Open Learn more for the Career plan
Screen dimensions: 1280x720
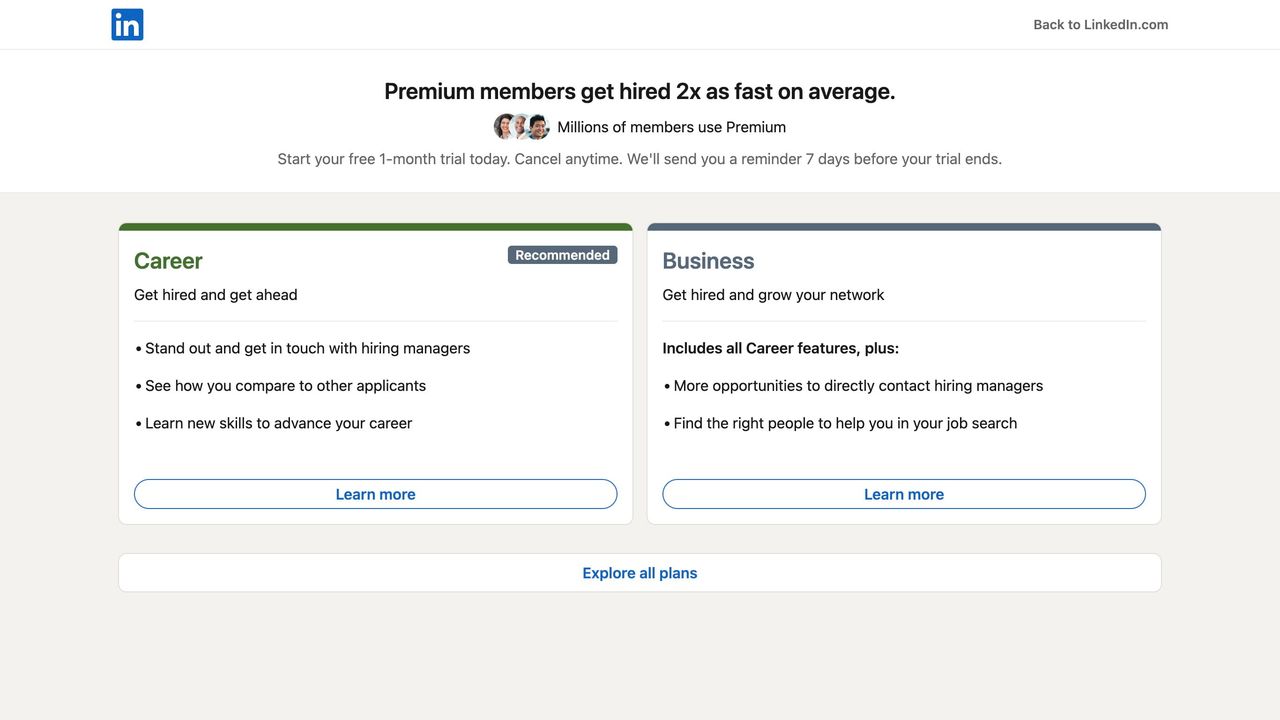[375, 494]
